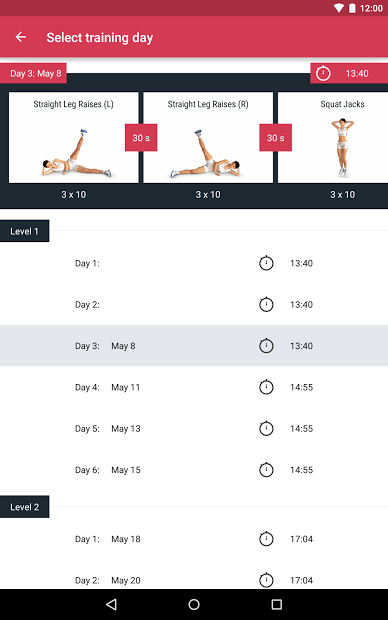
Task: Click the stopwatch icon for Level 1 Day 1
Action: point(266,263)
